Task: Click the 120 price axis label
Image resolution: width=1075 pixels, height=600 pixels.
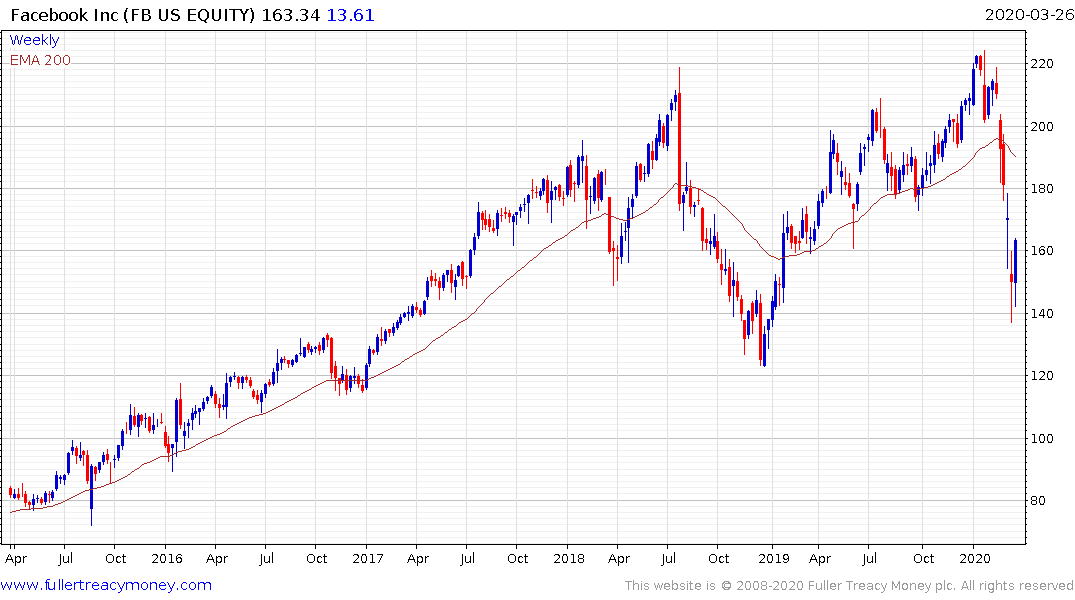Action: (x=1042, y=376)
